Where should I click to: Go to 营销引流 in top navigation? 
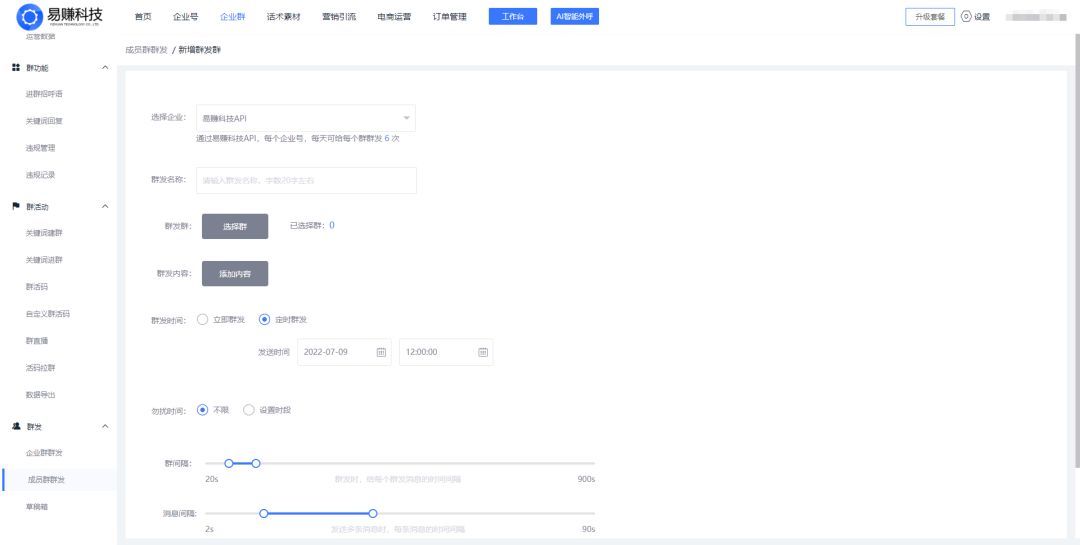pos(338,17)
